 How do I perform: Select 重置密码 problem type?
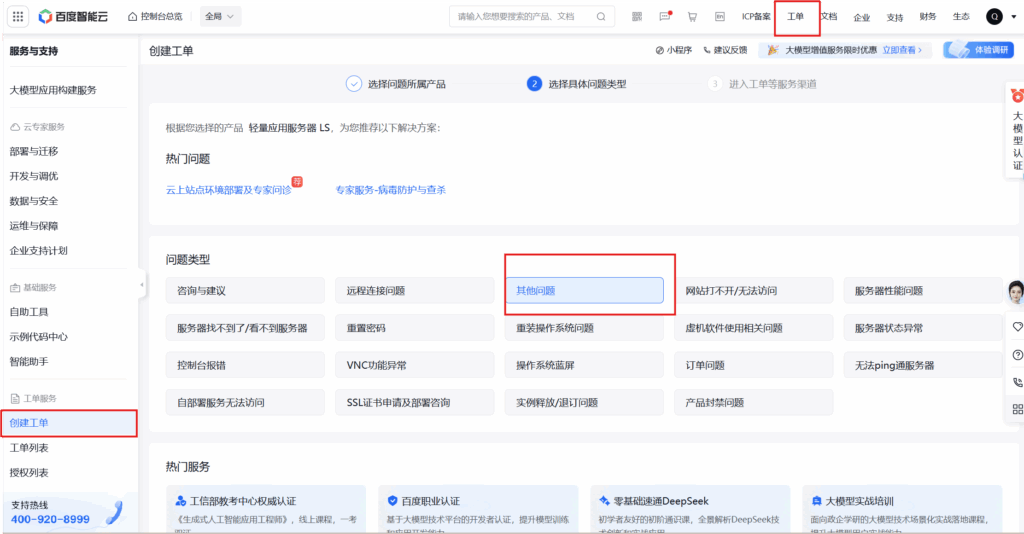pyautogui.click(x=415, y=328)
